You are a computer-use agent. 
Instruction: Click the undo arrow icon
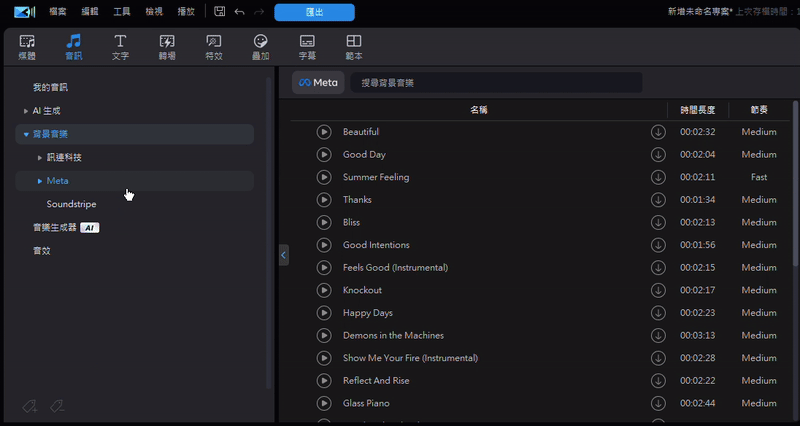click(x=239, y=12)
